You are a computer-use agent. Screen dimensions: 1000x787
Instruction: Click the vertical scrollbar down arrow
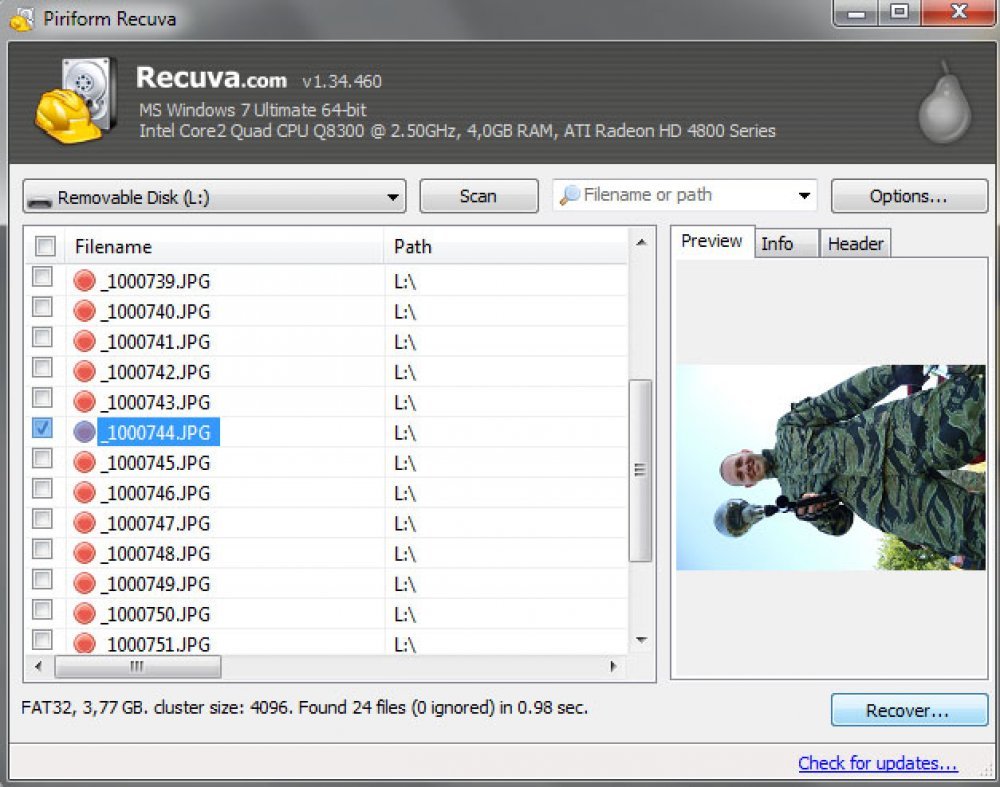pyautogui.click(x=642, y=640)
